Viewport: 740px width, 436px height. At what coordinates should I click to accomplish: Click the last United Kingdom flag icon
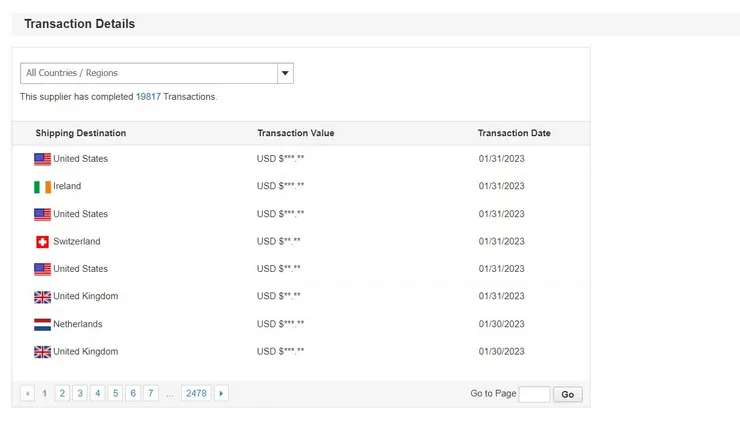pyautogui.click(x=42, y=352)
